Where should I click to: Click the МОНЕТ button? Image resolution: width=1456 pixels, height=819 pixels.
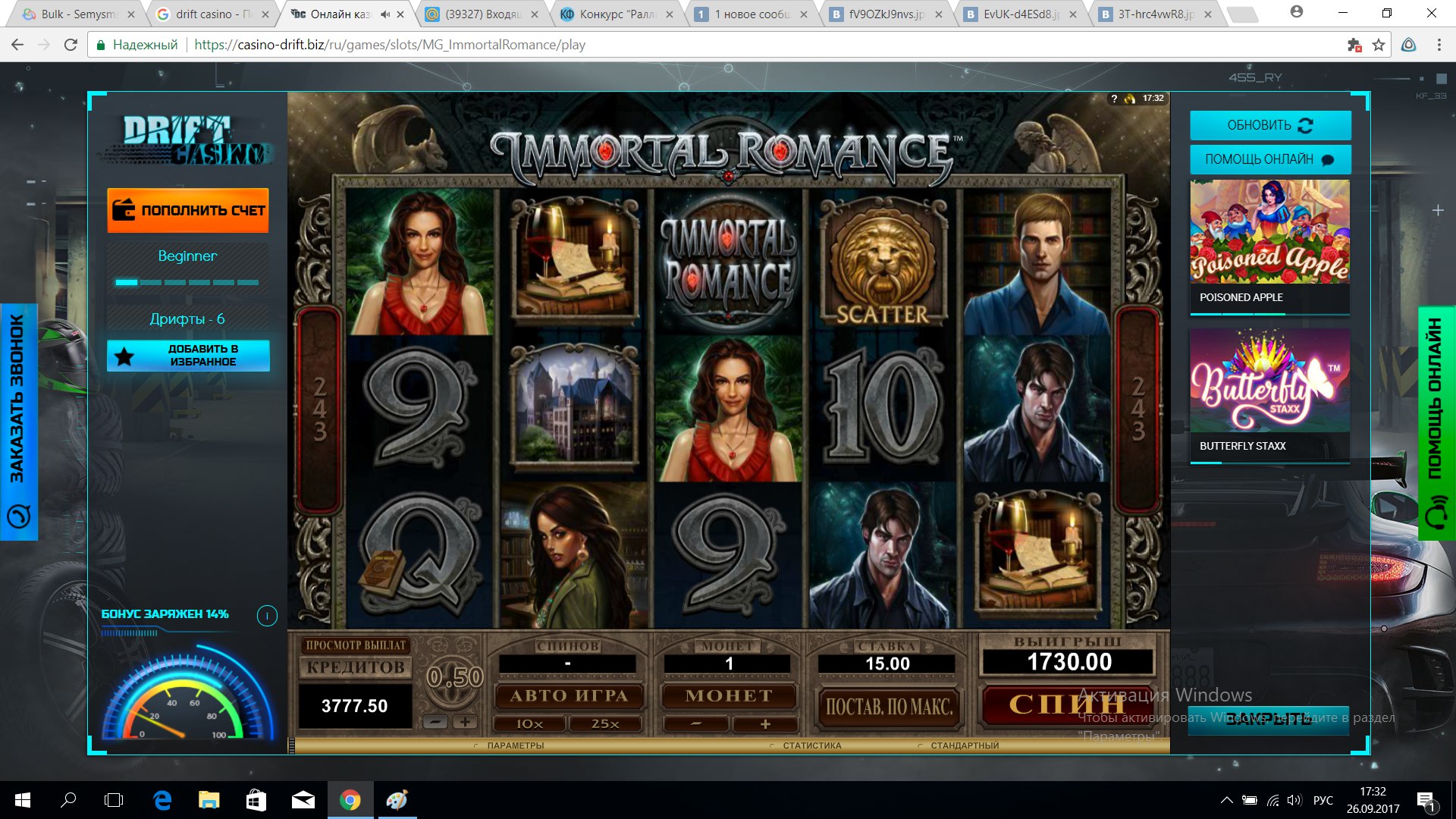point(729,696)
